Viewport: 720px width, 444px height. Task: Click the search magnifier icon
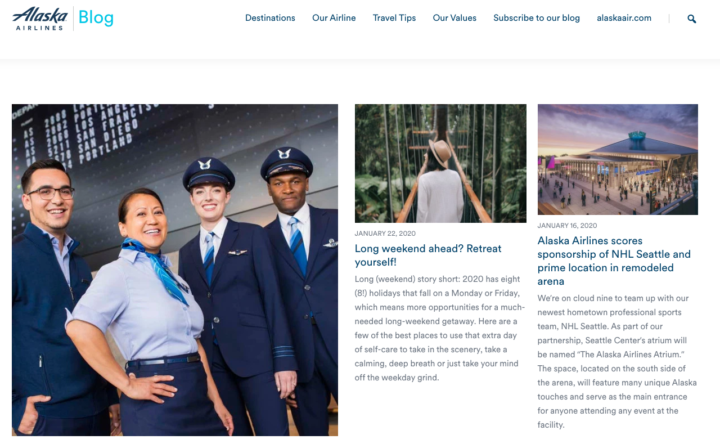coord(692,19)
